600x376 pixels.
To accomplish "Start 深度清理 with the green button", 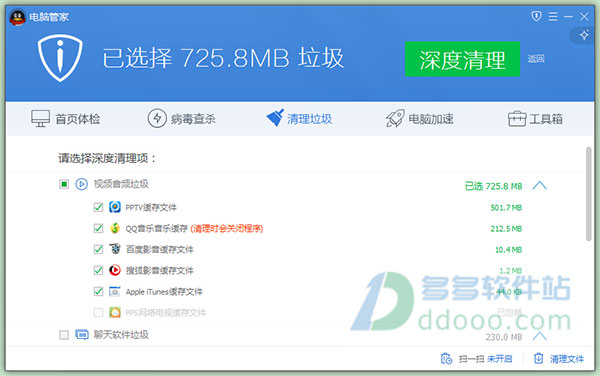I will 462,59.
